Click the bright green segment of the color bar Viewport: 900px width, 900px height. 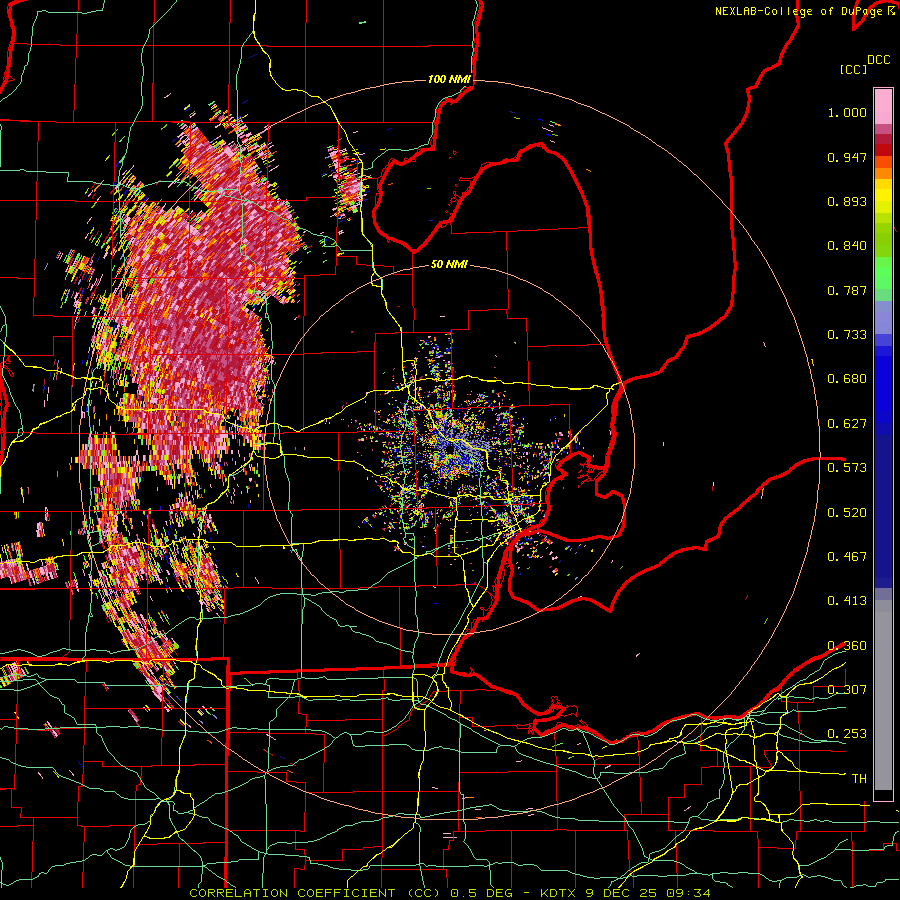coord(883,273)
